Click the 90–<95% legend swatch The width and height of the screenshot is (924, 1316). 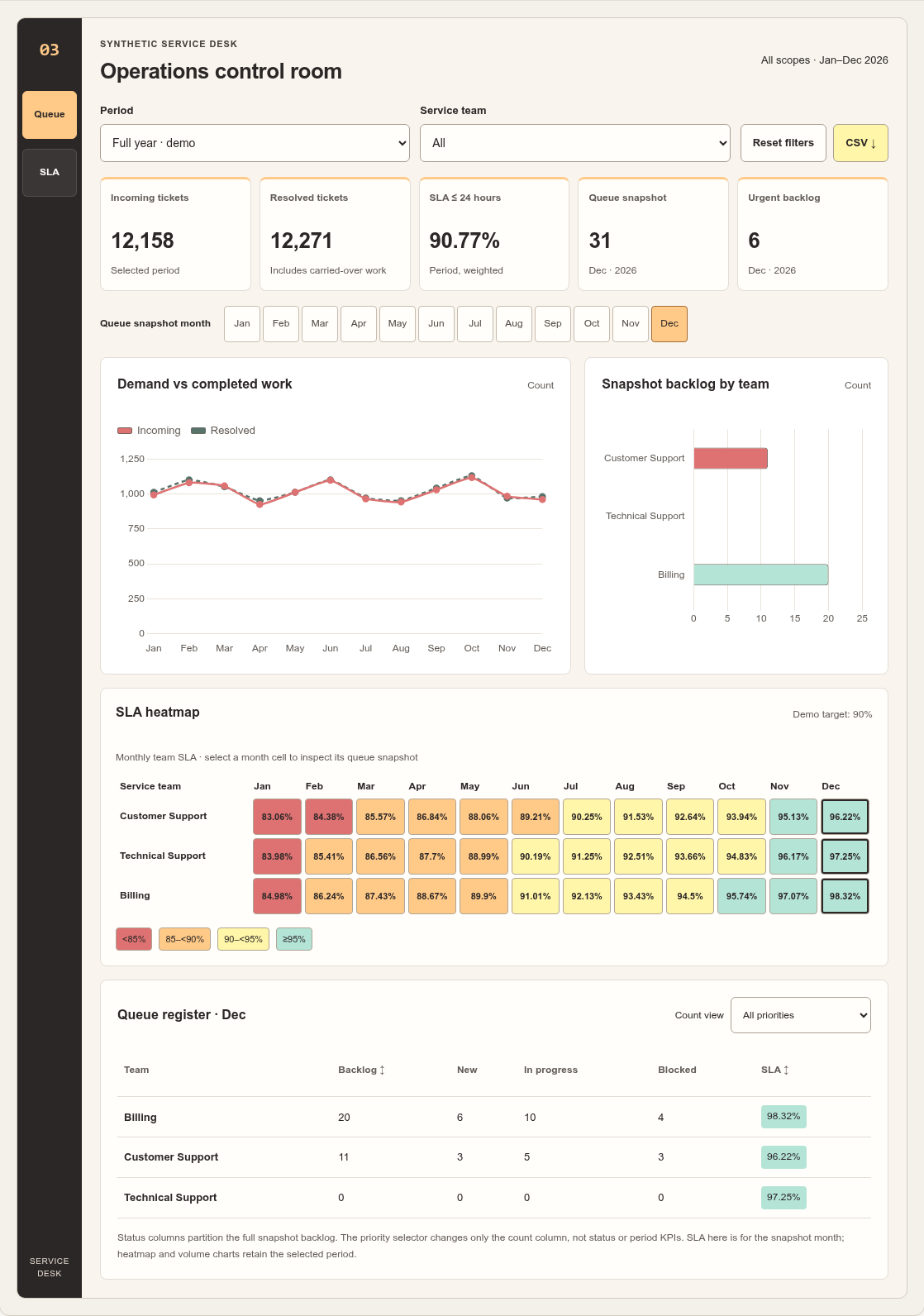click(243, 939)
